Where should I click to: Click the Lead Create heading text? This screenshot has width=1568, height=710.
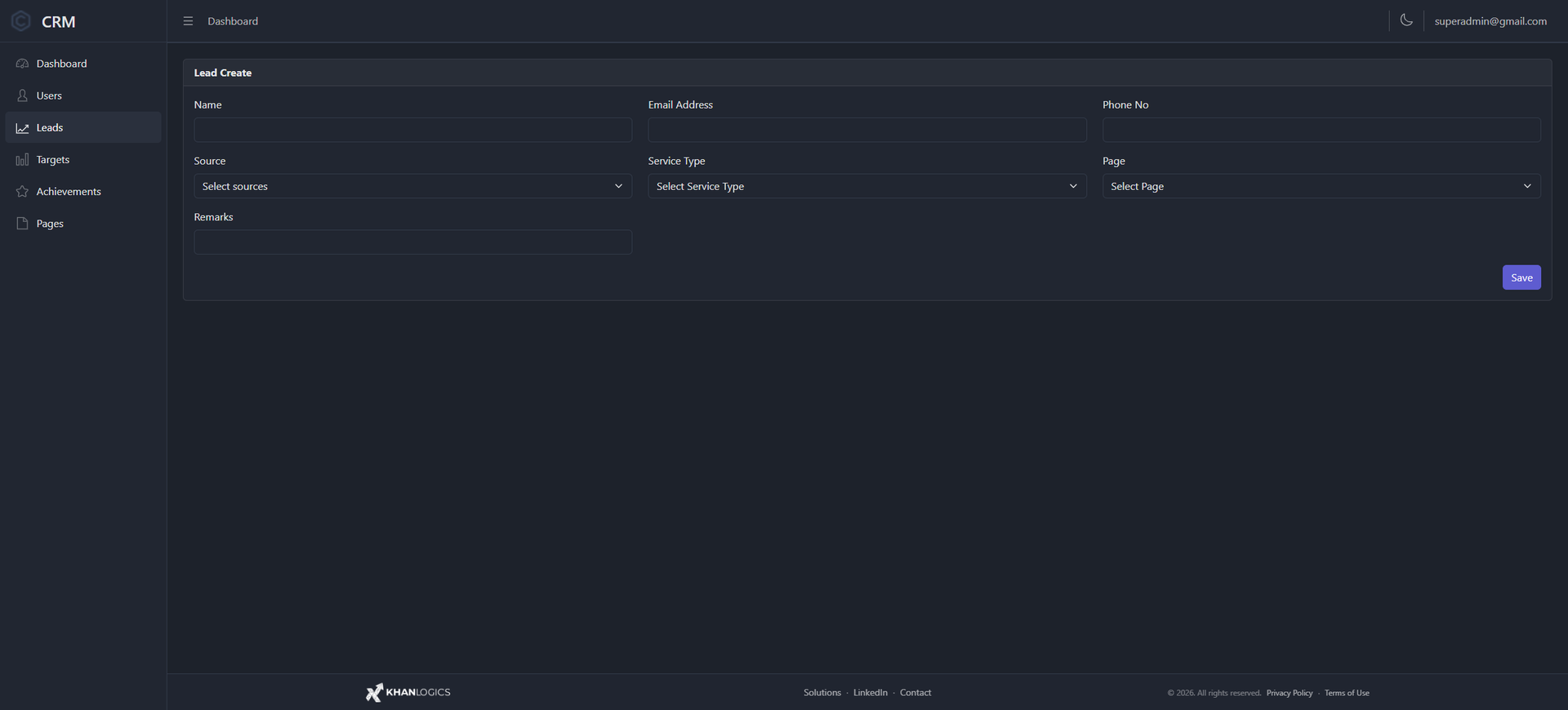(x=223, y=73)
